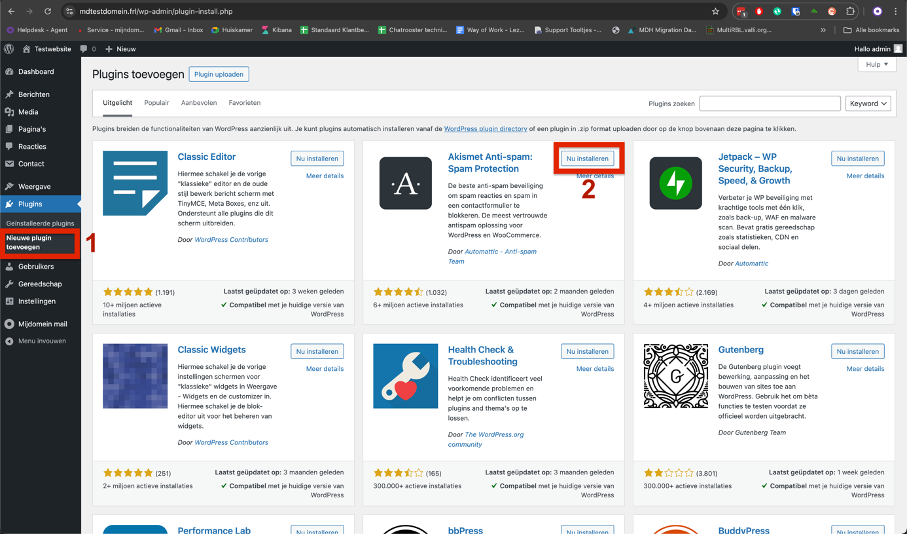Open Berichten in the sidebar menu

pyautogui.click(x=33, y=94)
